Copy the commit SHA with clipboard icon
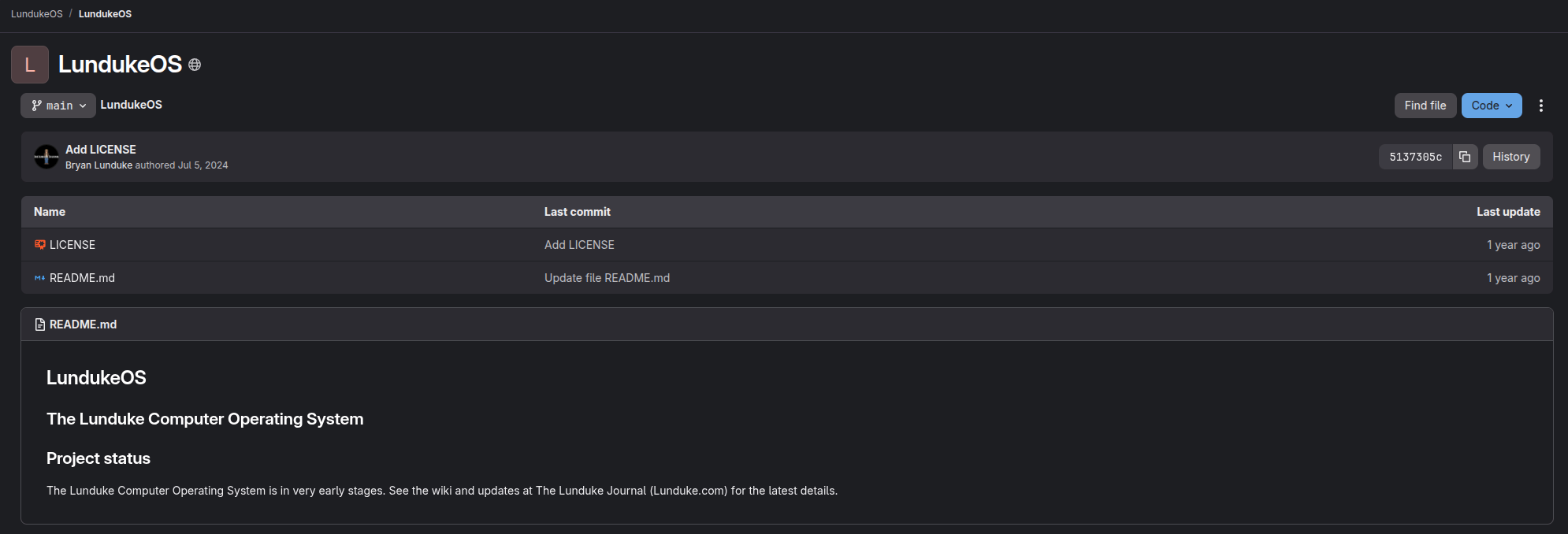The height and width of the screenshot is (534, 1568). point(1464,157)
